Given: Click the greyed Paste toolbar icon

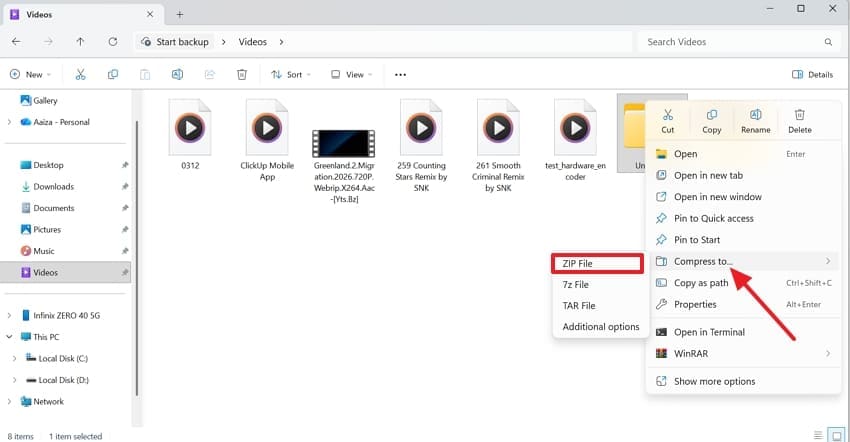Looking at the screenshot, I should (x=145, y=74).
